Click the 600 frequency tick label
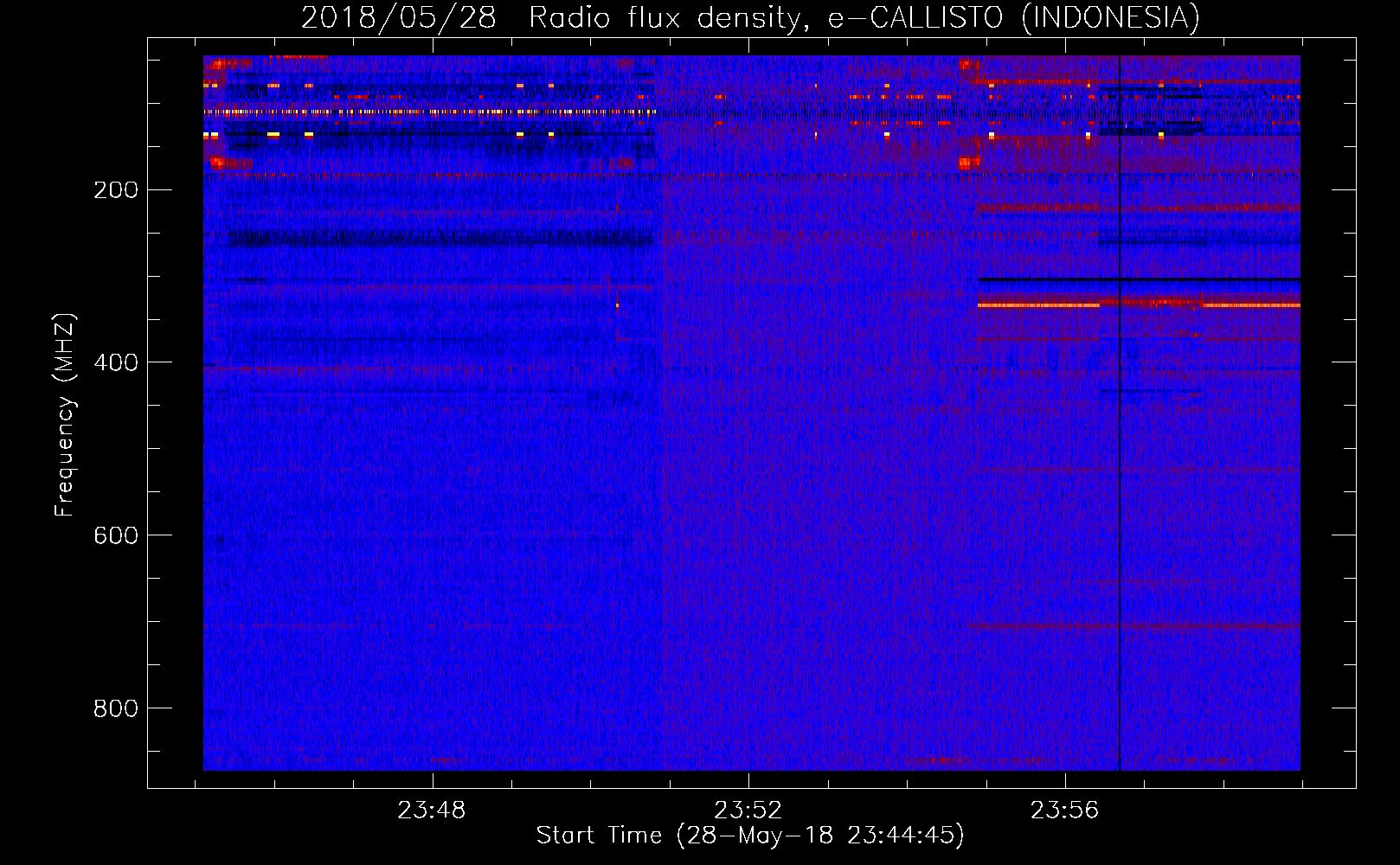Viewport: 1400px width, 865px height. (116, 535)
